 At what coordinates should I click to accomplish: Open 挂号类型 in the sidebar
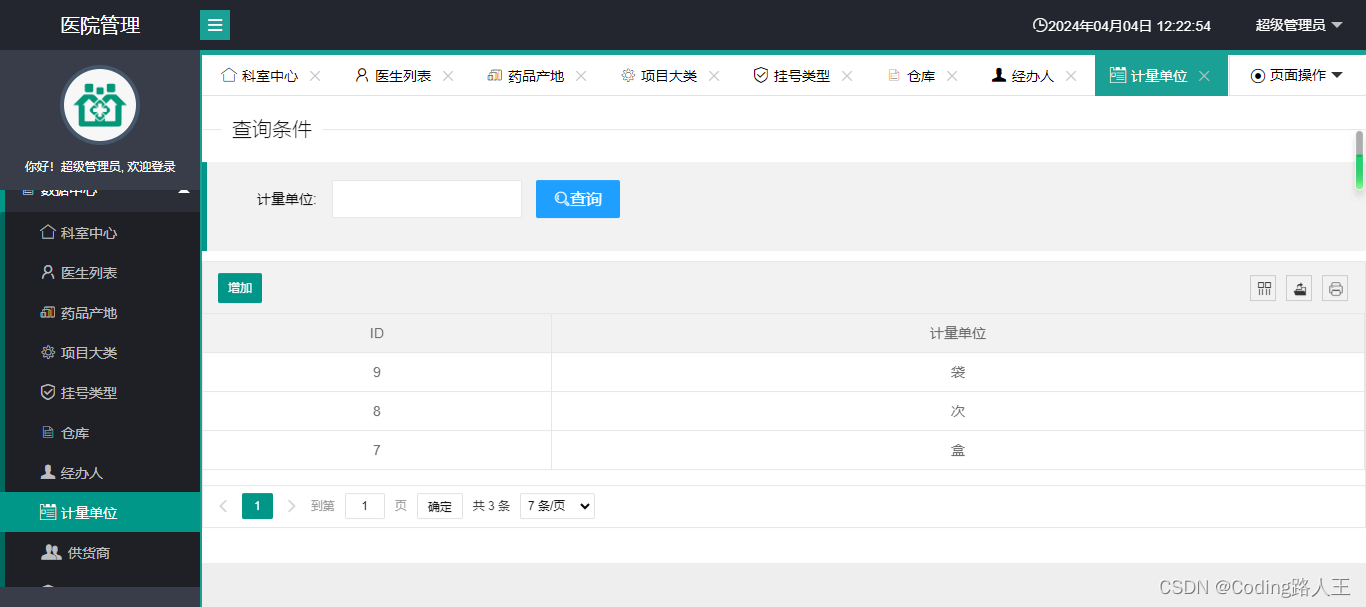click(100, 393)
